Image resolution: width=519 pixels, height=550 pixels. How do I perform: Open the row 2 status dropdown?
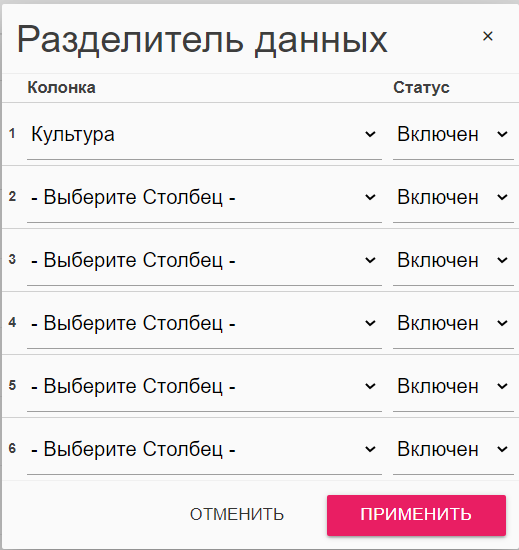453,197
